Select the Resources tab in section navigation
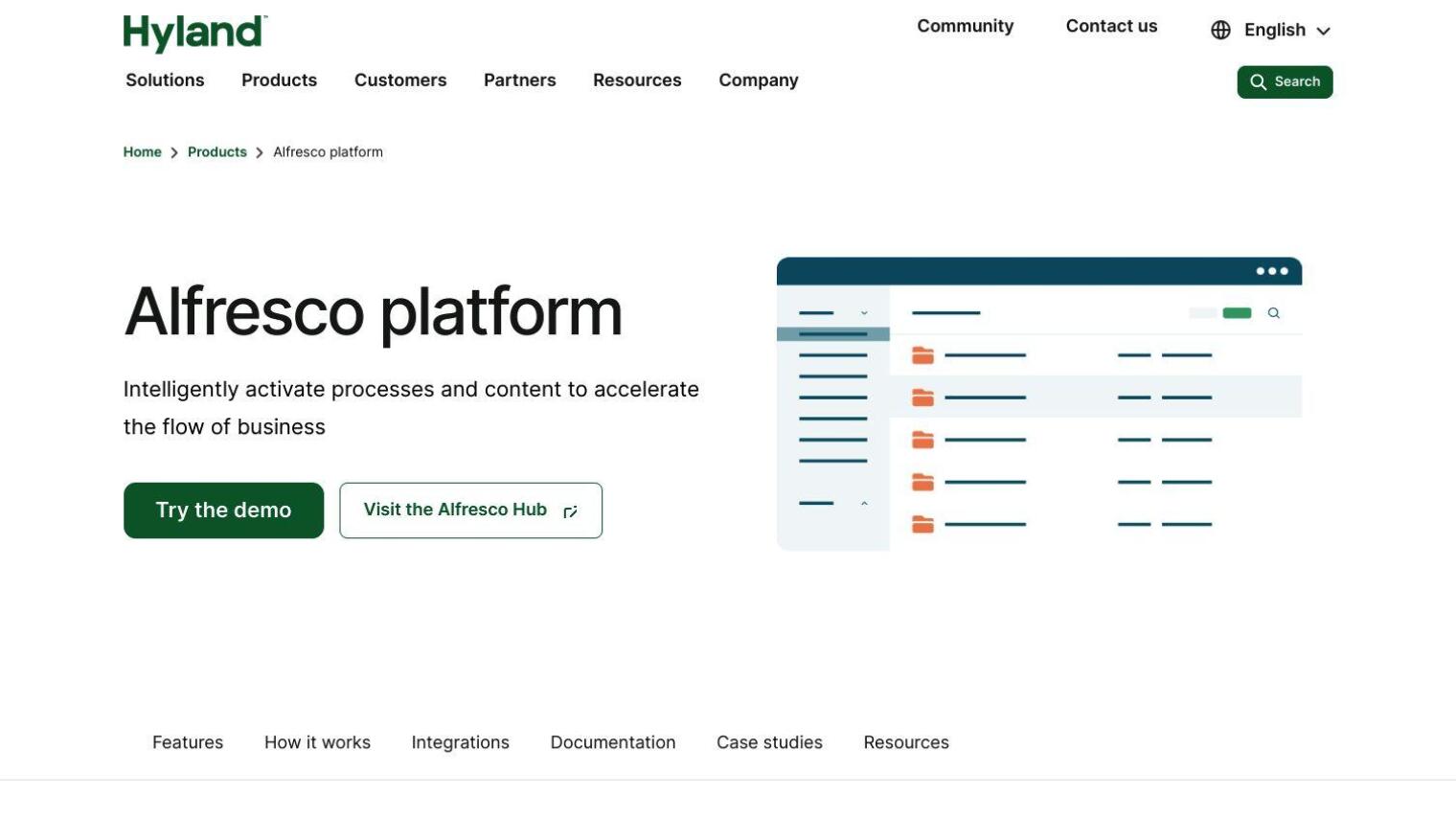Viewport: 1456px width, 818px height. 906,742
